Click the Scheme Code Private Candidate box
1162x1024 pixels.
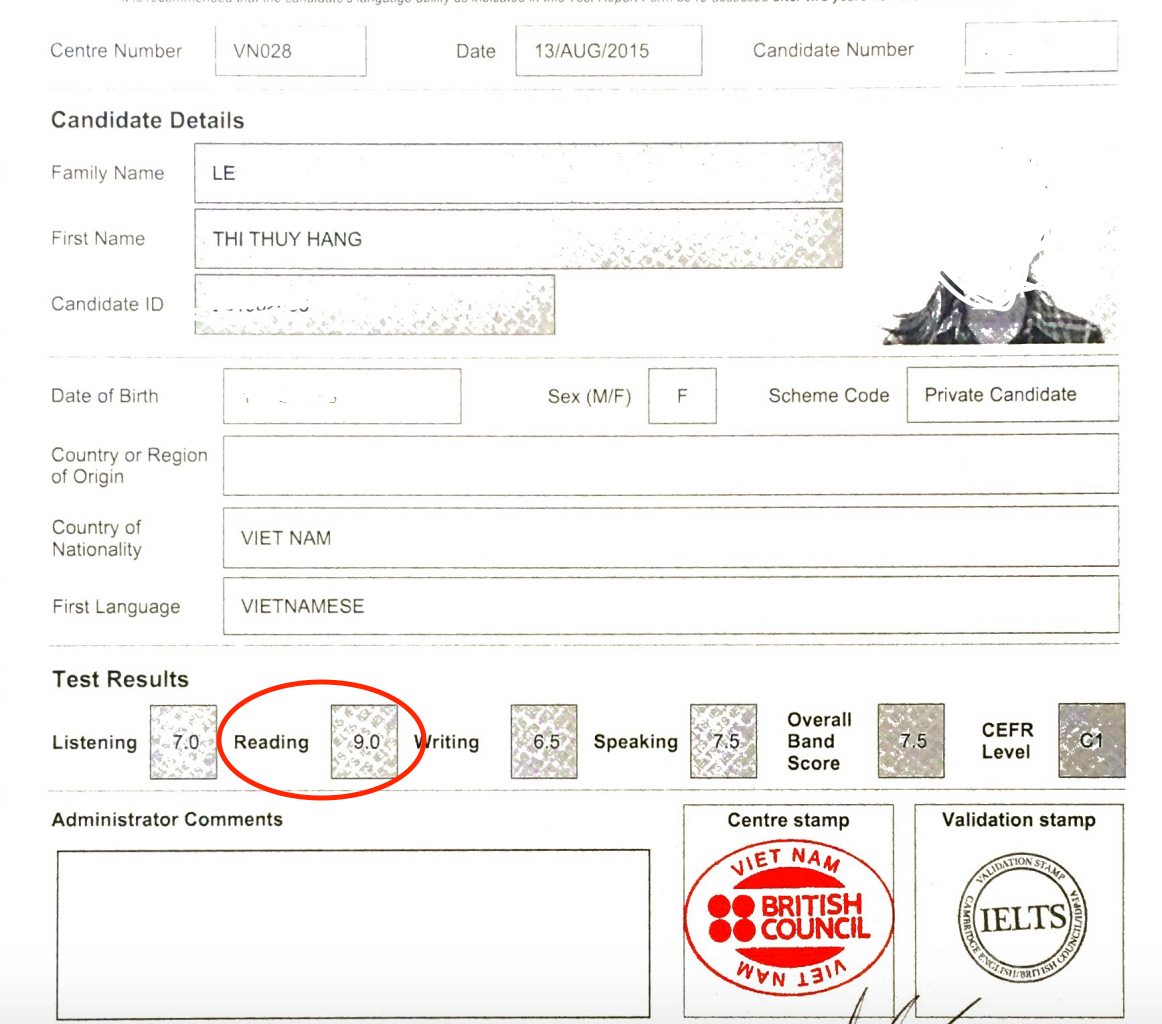pos(1012,394)
